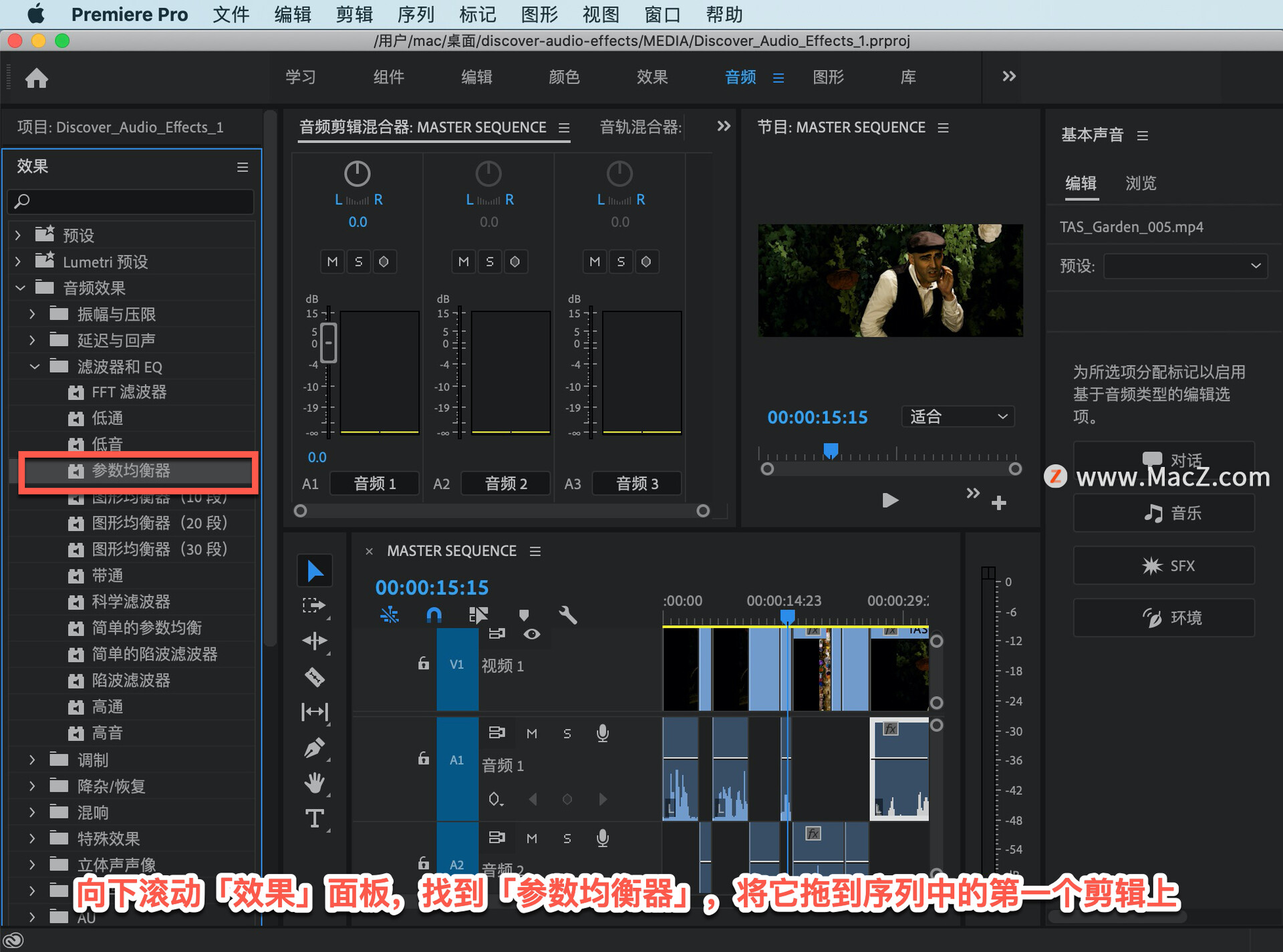Toggle V1 track output eye

pyautogui.click(x=532, y=634)
